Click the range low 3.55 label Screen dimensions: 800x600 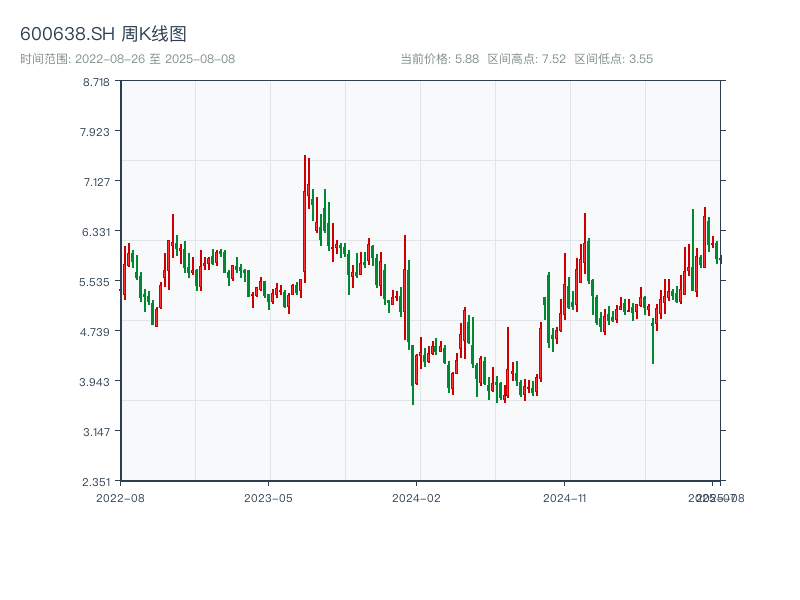[x=613, y=59]
